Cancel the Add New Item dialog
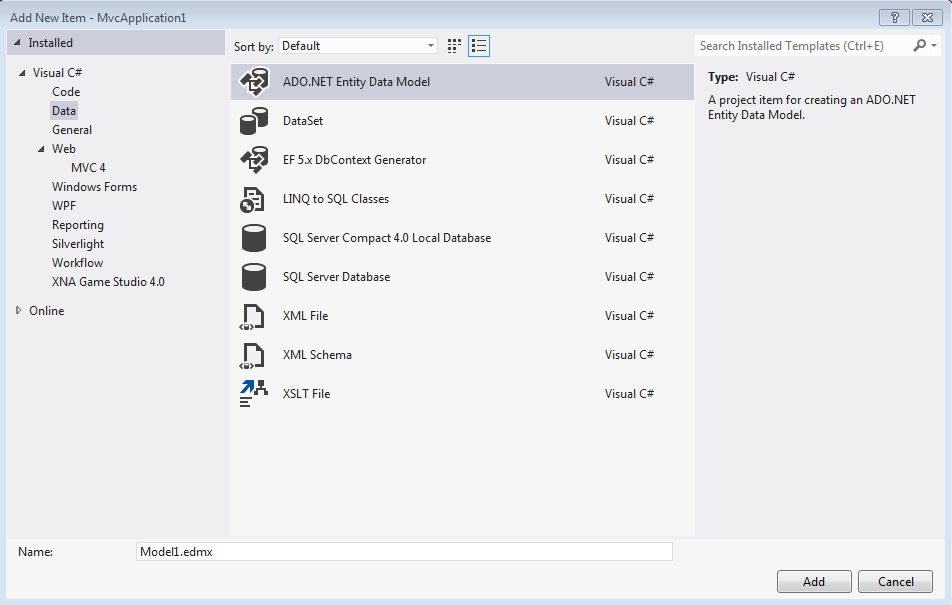952x605 pixels. (x=895, y=581)
